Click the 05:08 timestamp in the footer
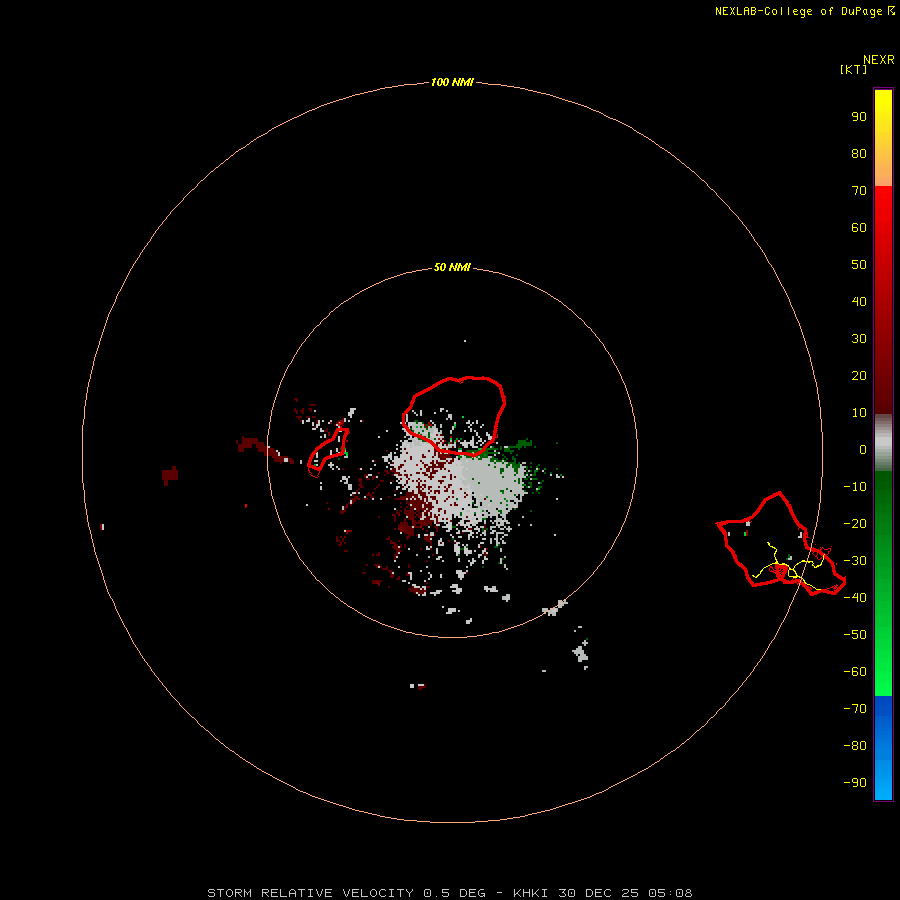 670,893
